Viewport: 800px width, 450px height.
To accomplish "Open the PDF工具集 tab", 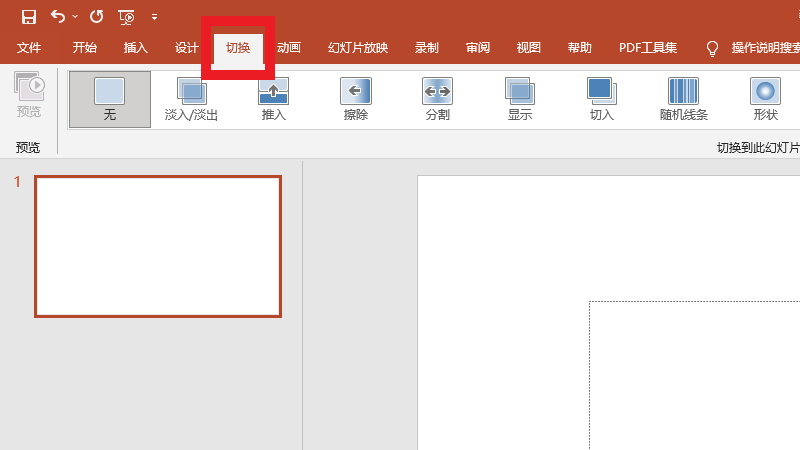I will (x=647, y=48).
